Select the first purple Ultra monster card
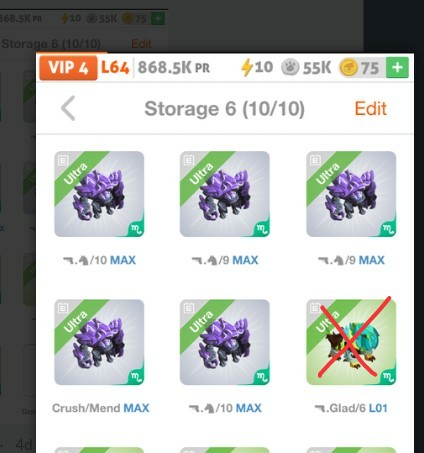Image resolution: width=424 pixels, height=453 pixels. click(x=99, y=194)
